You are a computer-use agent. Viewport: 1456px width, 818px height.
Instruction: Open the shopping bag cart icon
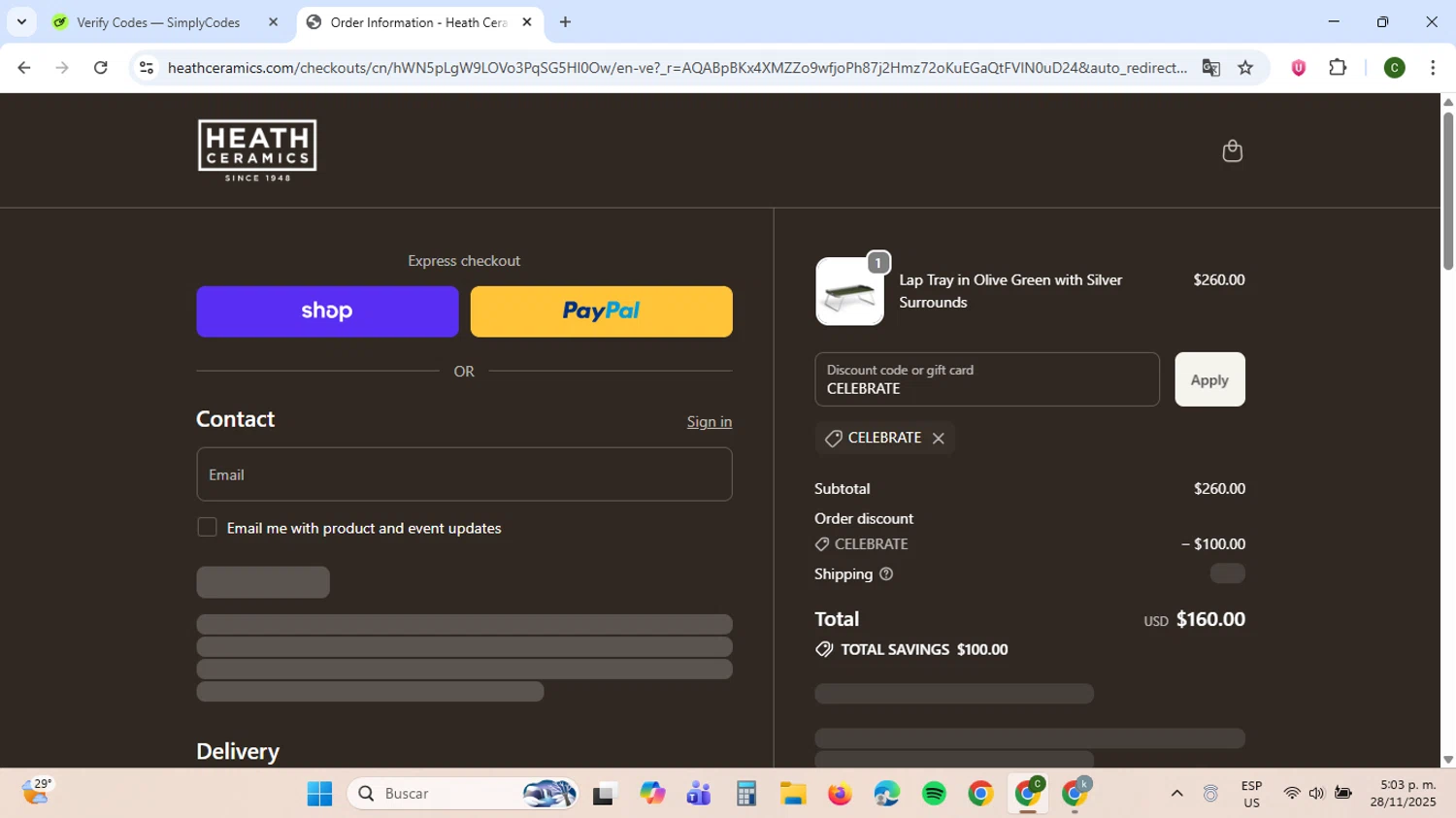1232,150
